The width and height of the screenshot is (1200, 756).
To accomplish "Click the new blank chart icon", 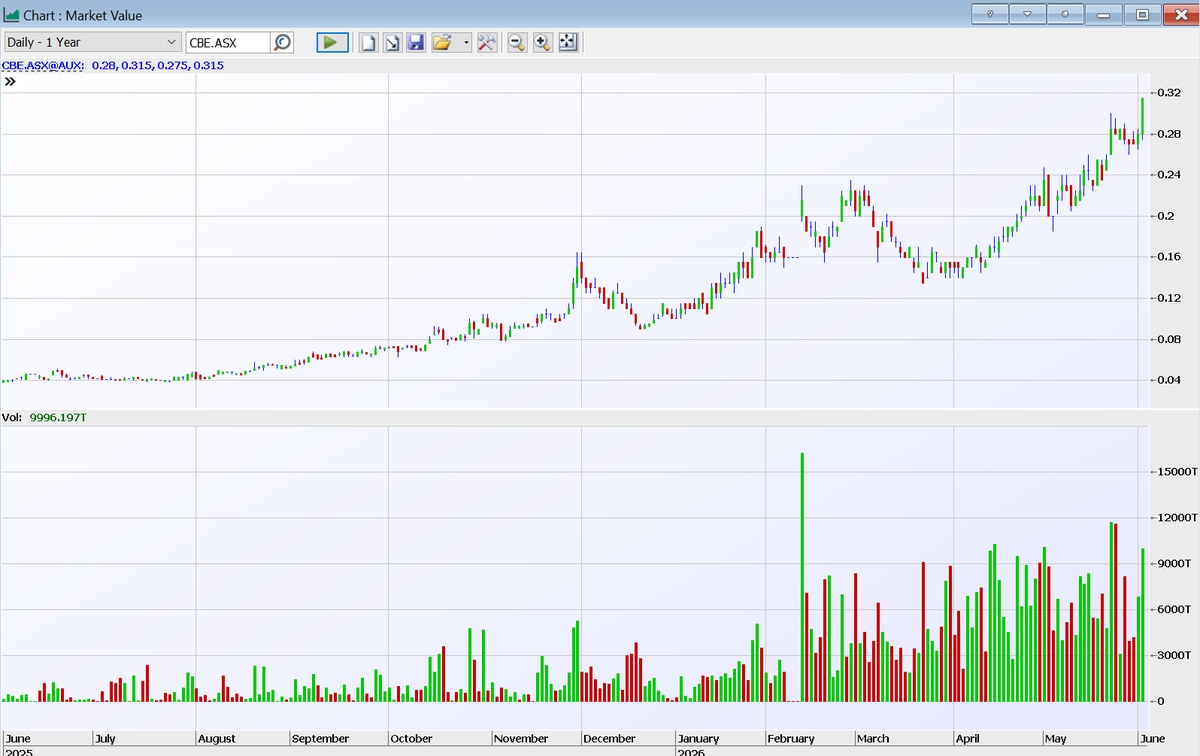I will (368, 42).
